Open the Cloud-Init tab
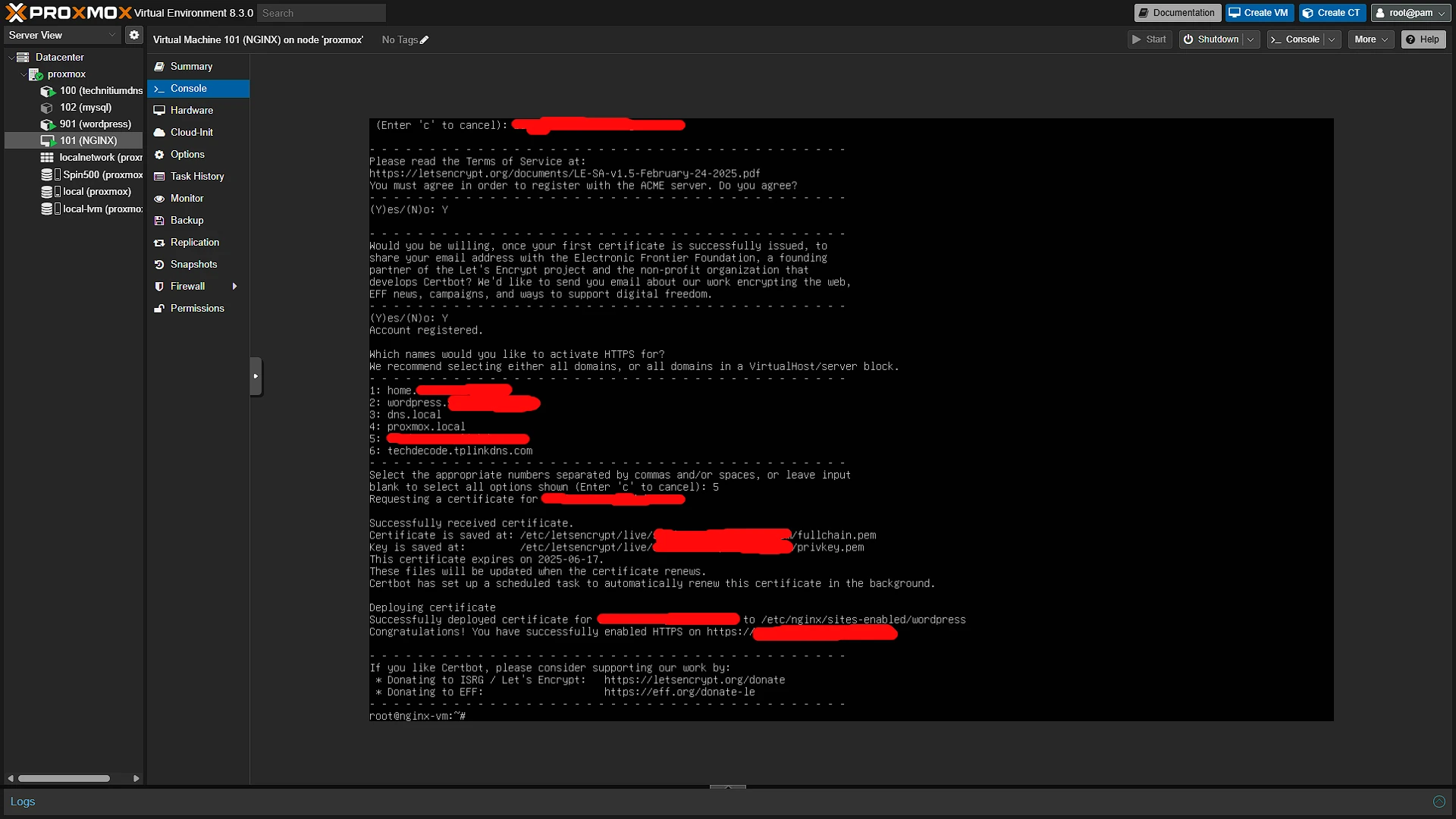This screenshot has width=1456, height=819. tap(198, 132)
